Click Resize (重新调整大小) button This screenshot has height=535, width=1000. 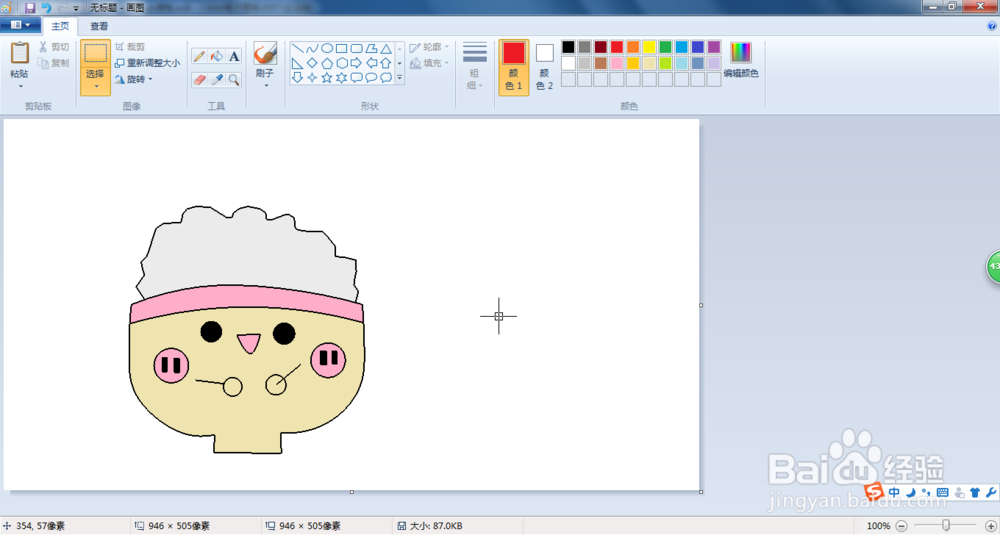coord(147,63)
